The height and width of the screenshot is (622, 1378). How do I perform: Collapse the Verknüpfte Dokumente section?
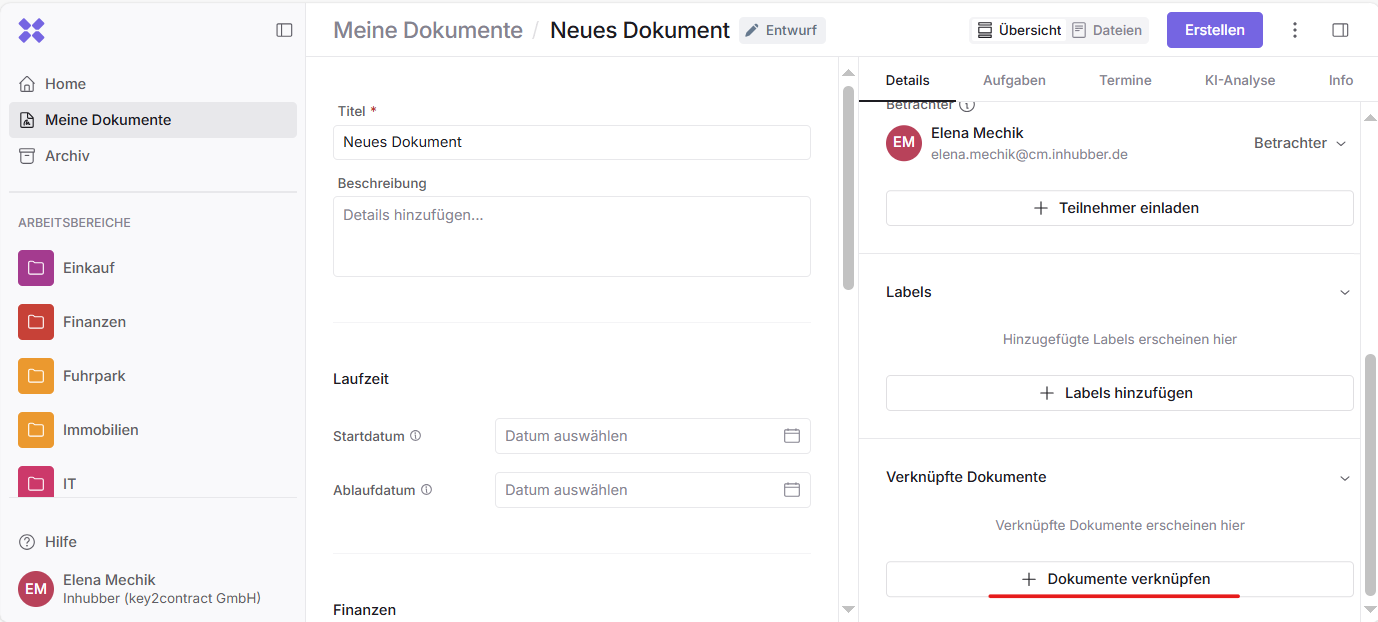(1345, 478)
